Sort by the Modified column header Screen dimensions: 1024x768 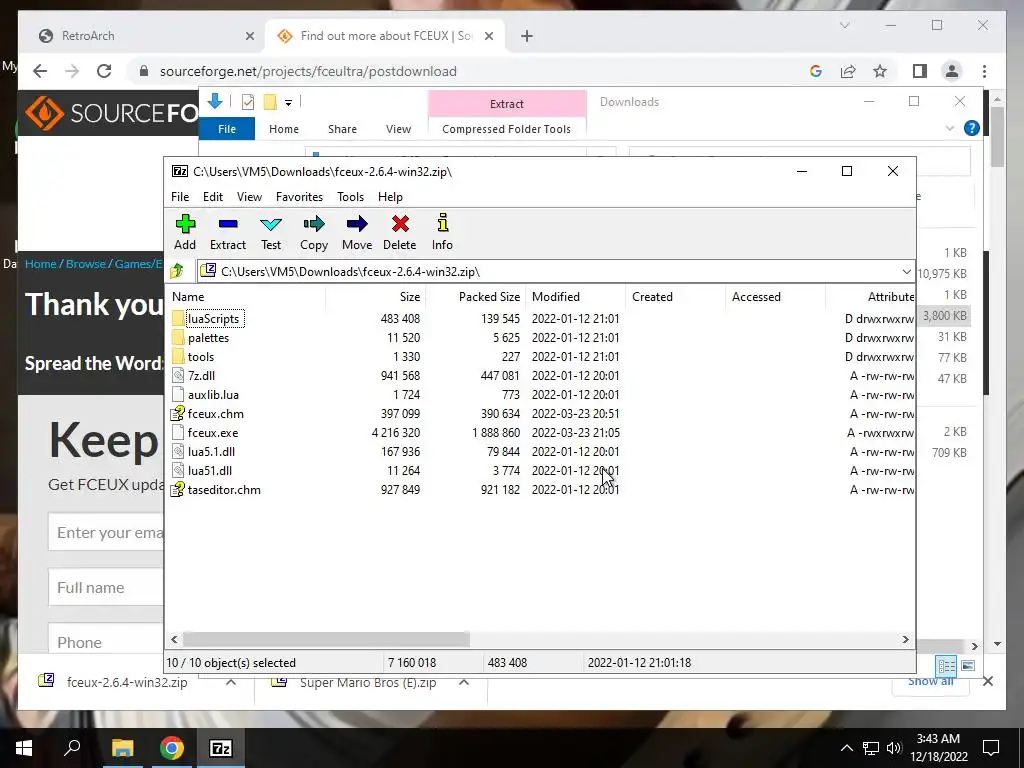(x=575, y=296)
